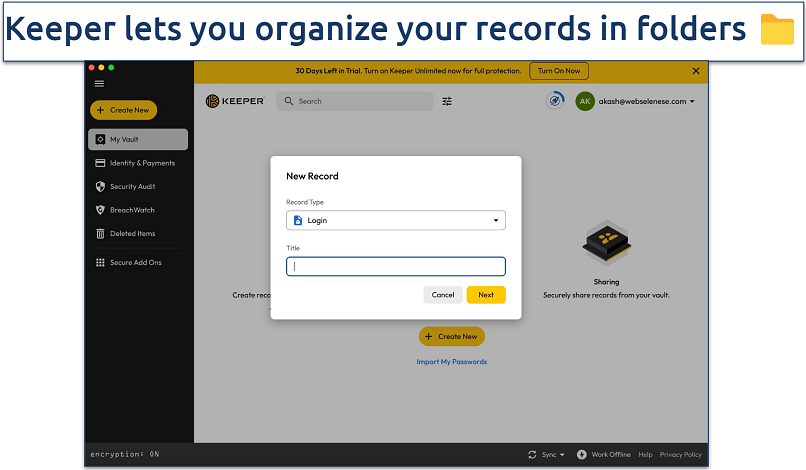The height and width of the screenshot is (470, 806).
Task: Open the search filter options icon
Action: pyautogui.click(x=447, y=101)
